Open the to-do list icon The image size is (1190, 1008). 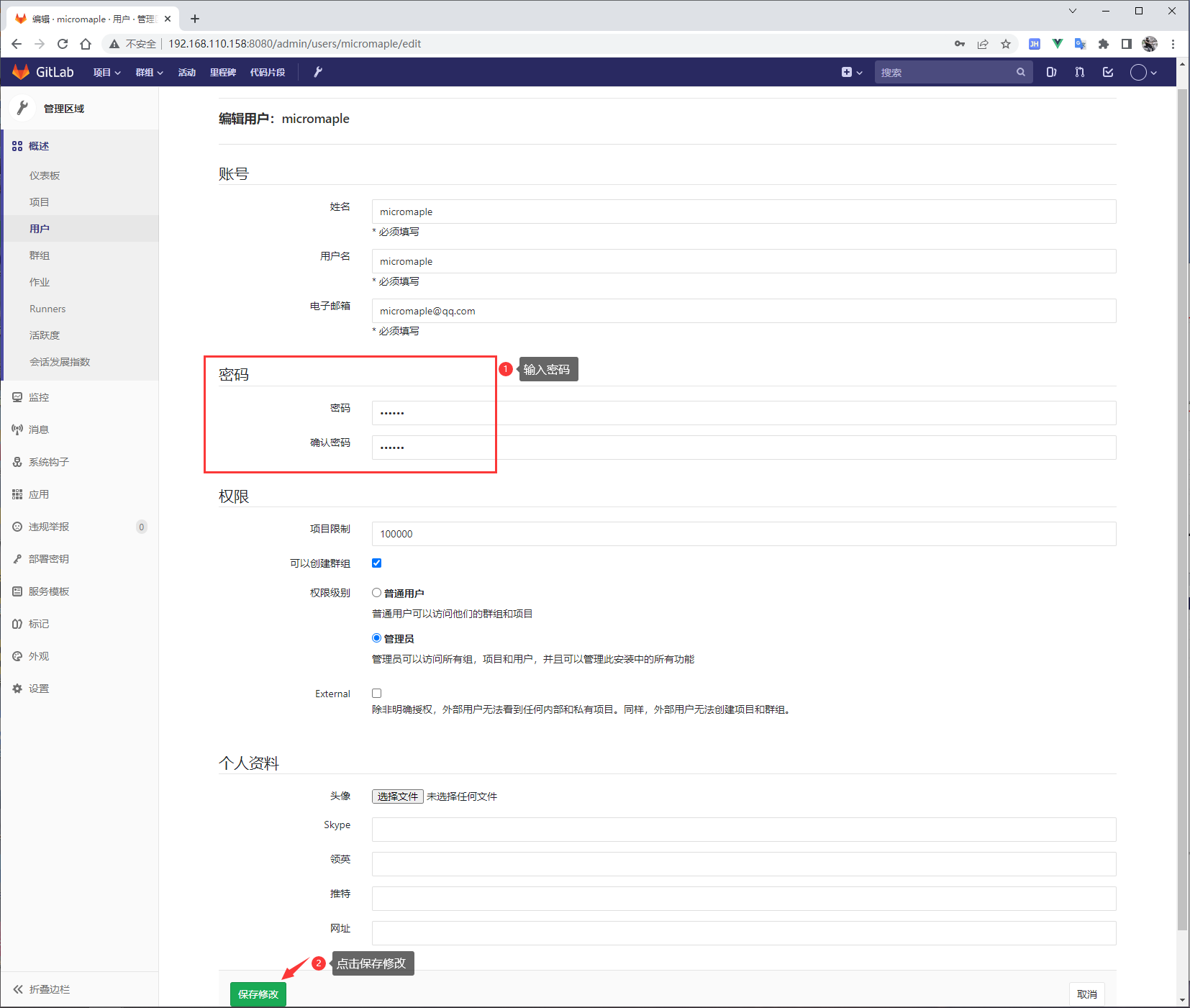point(1108,72)
